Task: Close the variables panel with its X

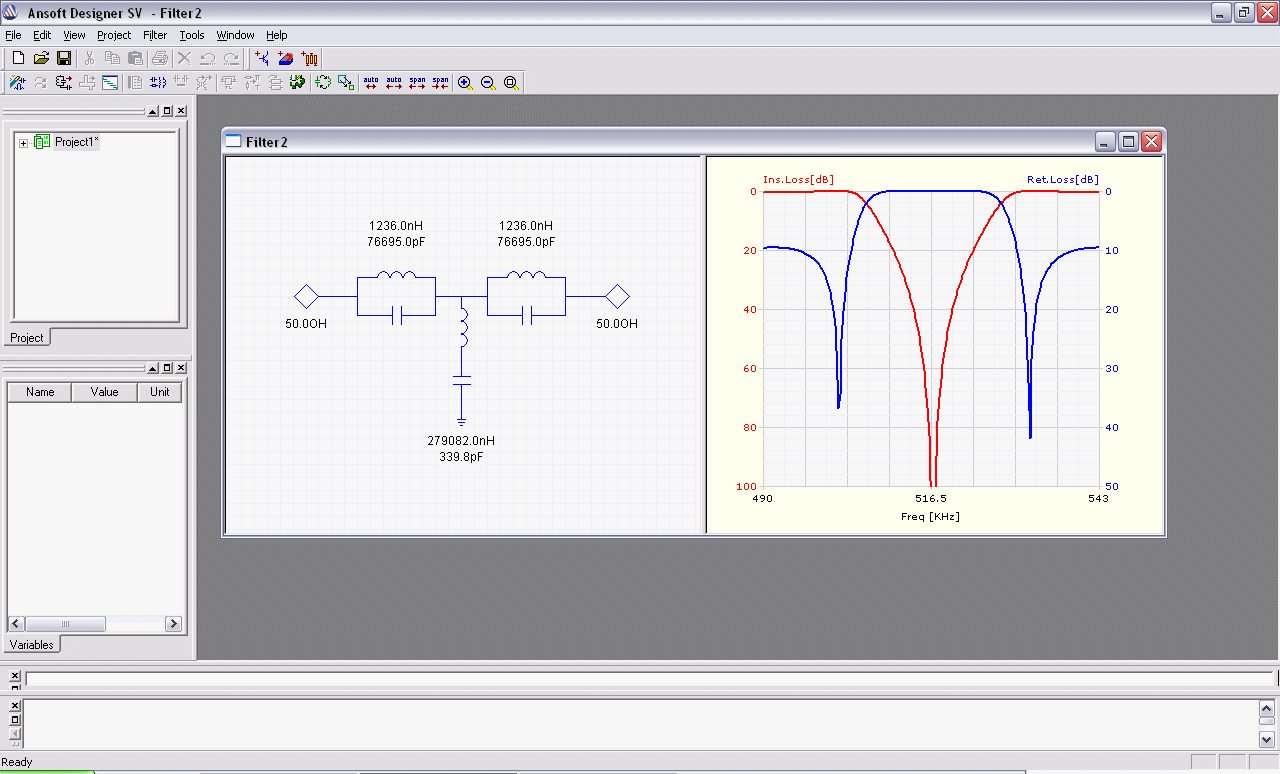Action: pos(181,368)
